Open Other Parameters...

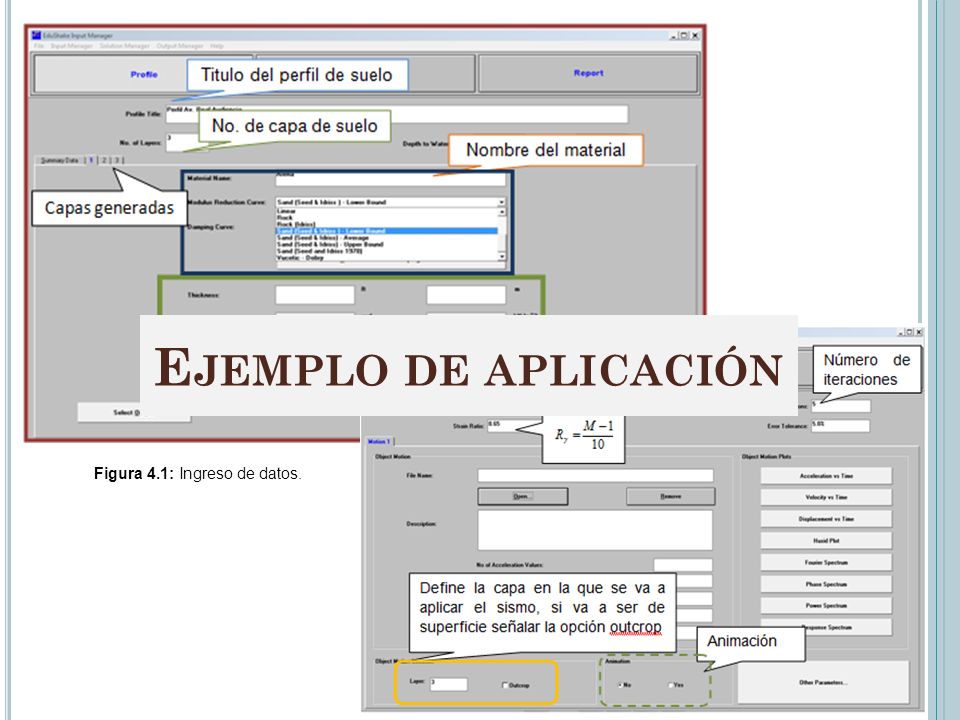pos(823,682)
